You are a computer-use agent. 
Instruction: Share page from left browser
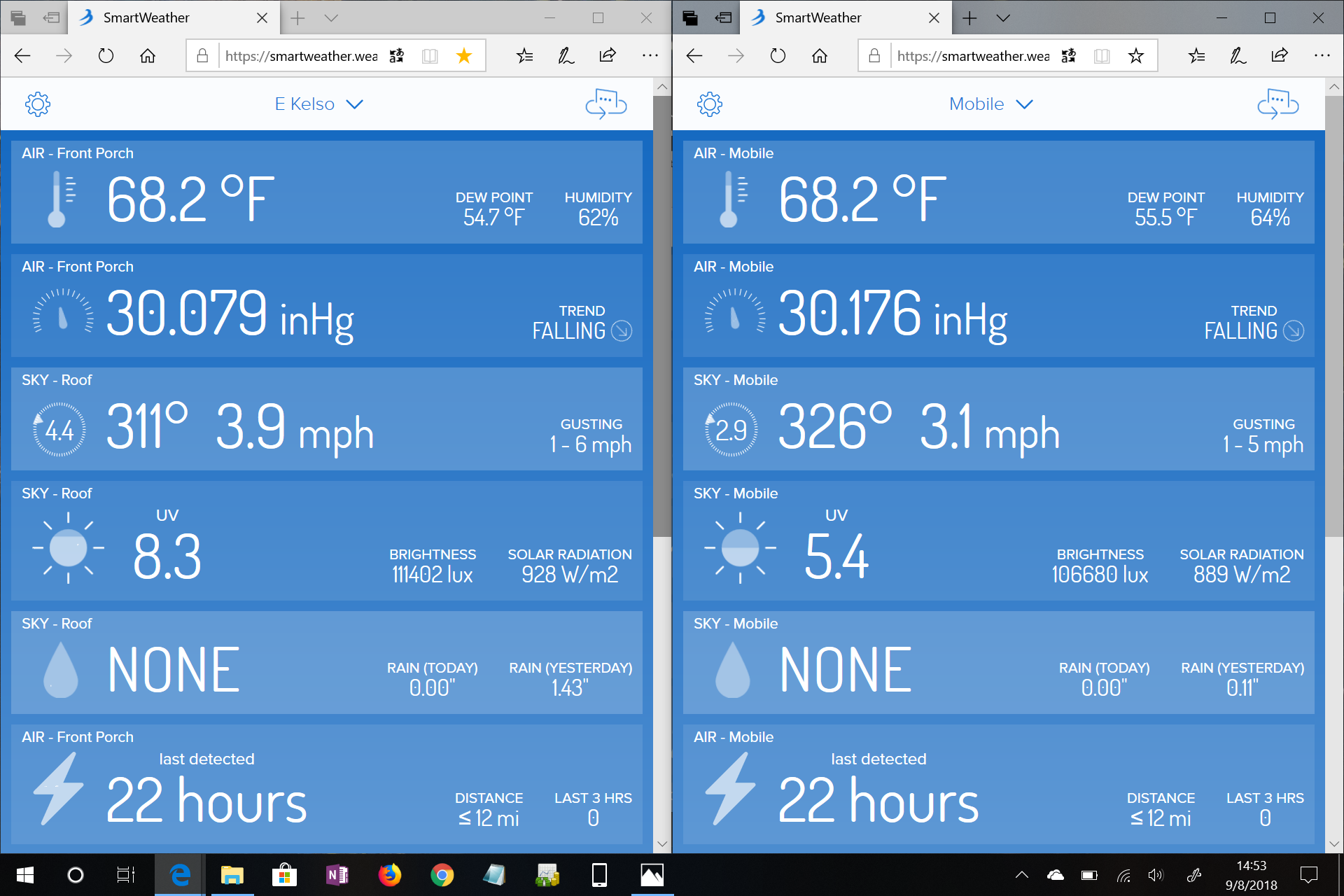point(608,55)
